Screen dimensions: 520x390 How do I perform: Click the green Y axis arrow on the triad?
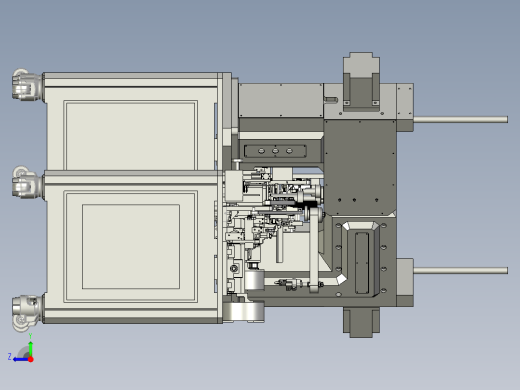pyautogui.click(x=30, y=349)
